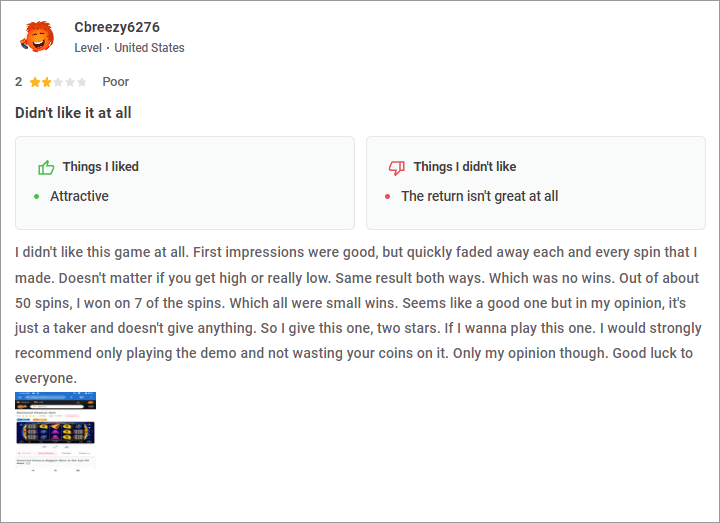The width and height of the screenshot is (720, 523).
Task: Click the Things I didn't like heading
Action: pyautogui.click(x=464, y=167)
